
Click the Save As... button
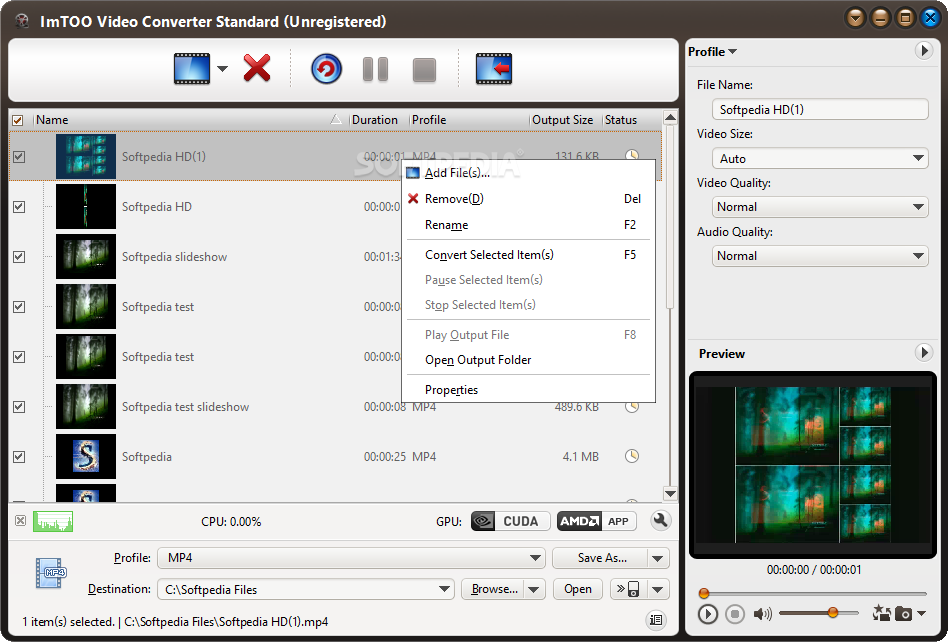[x=600, y=558]
